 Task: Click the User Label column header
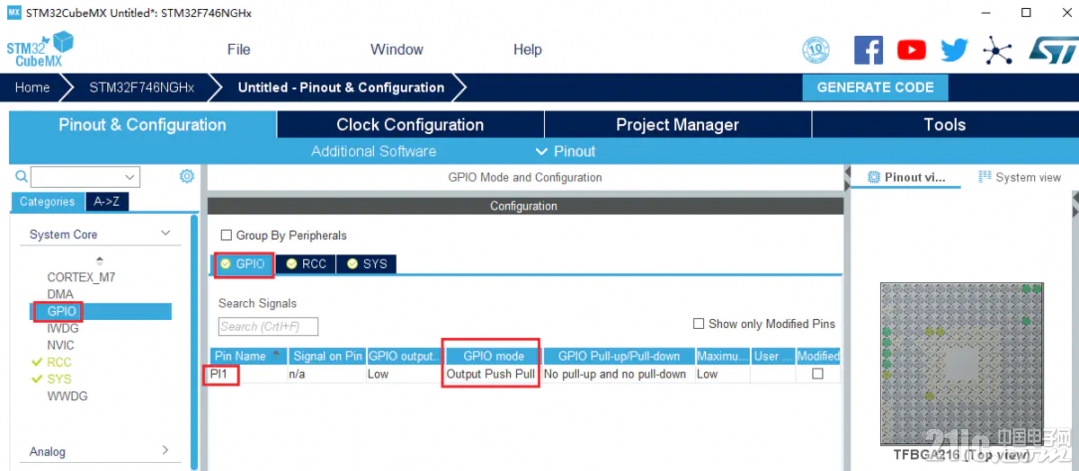773,356
